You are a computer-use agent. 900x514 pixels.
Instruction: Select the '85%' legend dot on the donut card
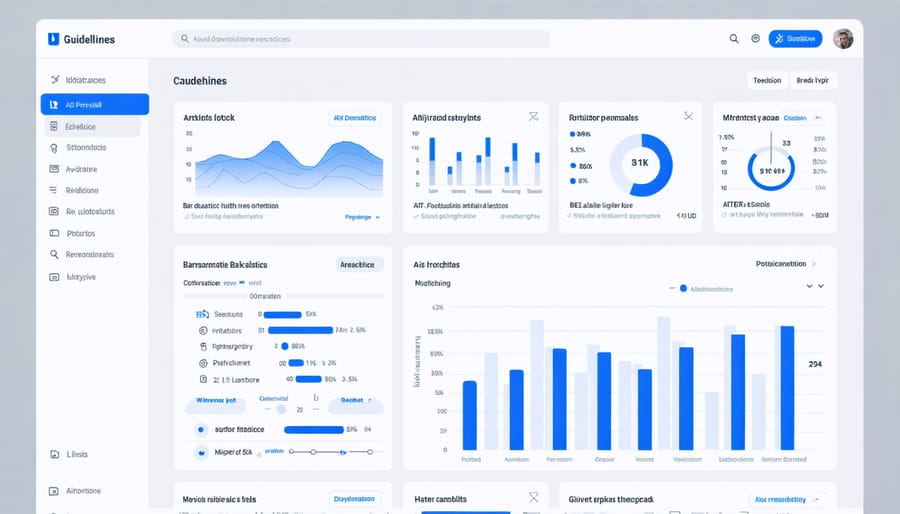(573, 166)
